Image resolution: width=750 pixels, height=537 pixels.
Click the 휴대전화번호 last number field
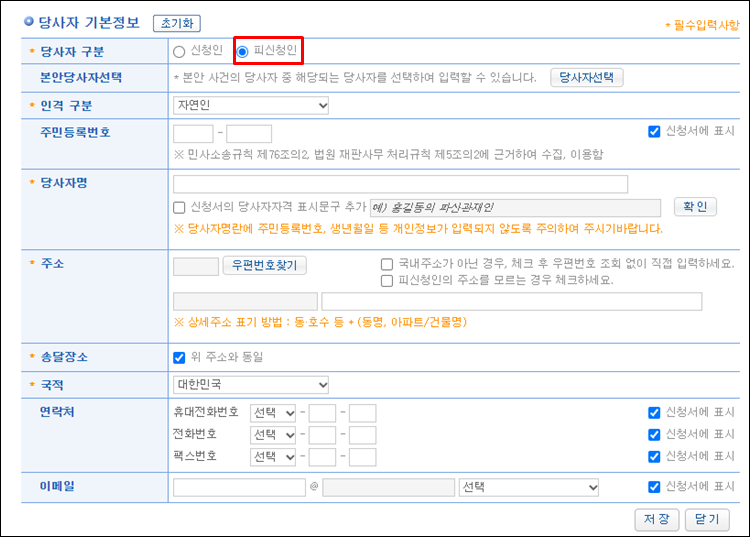(363, 413)
